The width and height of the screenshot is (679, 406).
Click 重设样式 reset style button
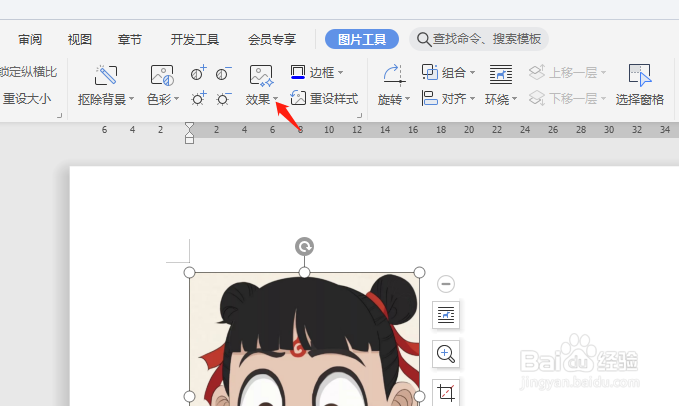324,98
